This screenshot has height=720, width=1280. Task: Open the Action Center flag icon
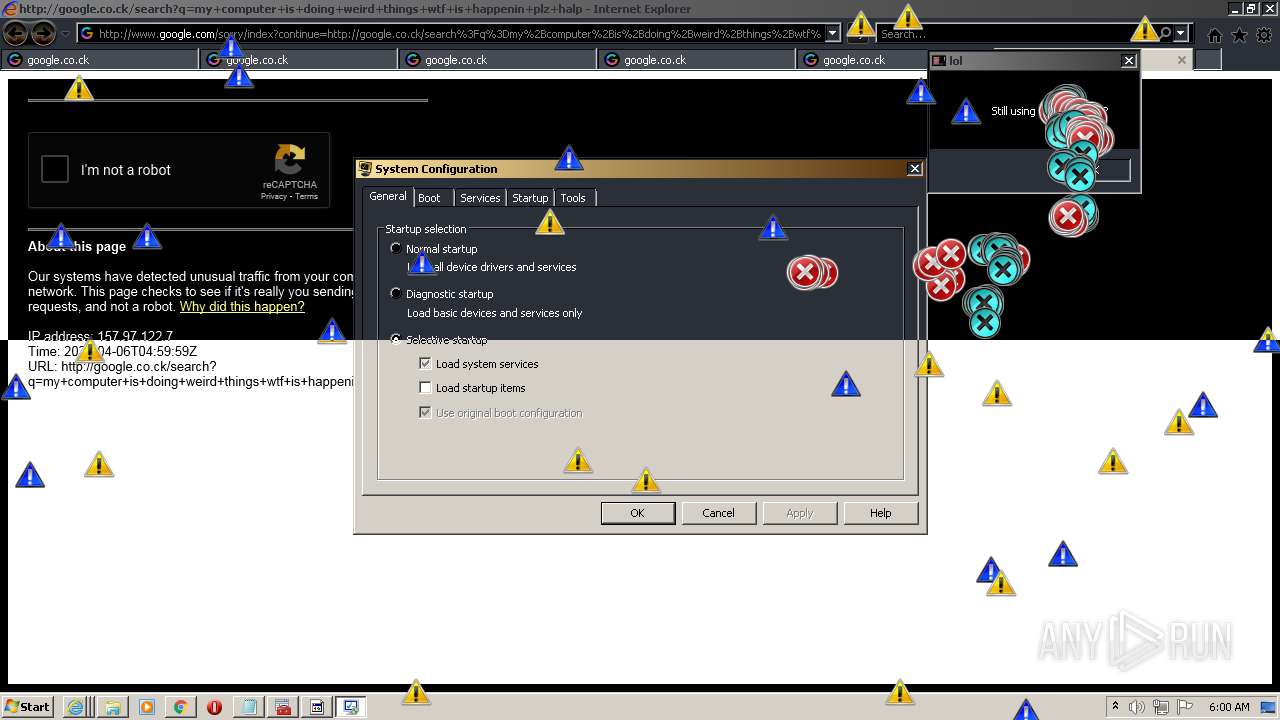point(1185,707)
